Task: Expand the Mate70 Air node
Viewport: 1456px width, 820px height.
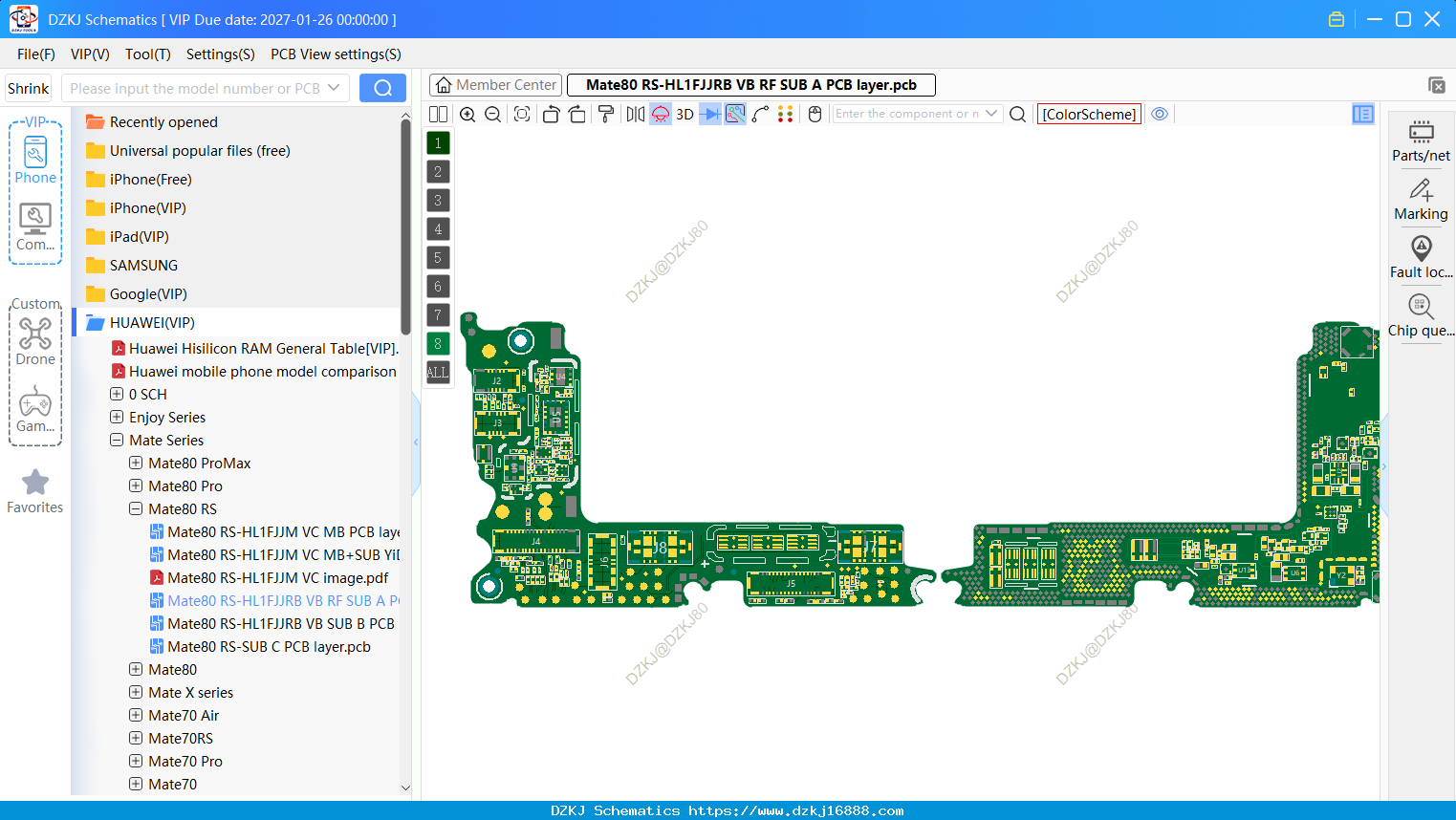Action: [x=136, y=715]
